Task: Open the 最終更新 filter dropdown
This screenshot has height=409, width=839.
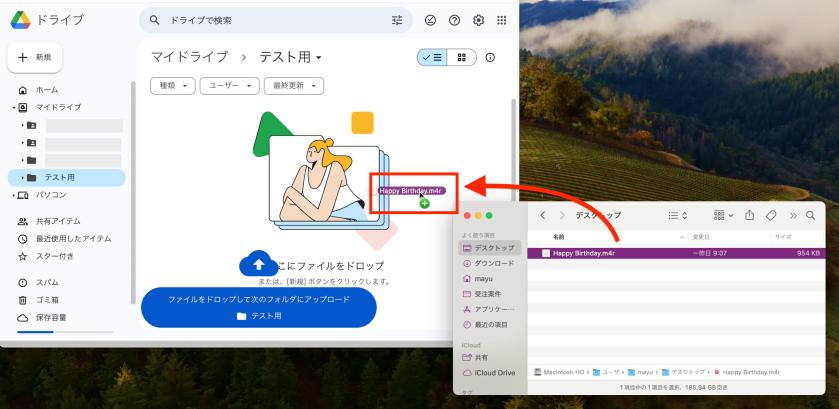Action: click(x=293, y=86)
